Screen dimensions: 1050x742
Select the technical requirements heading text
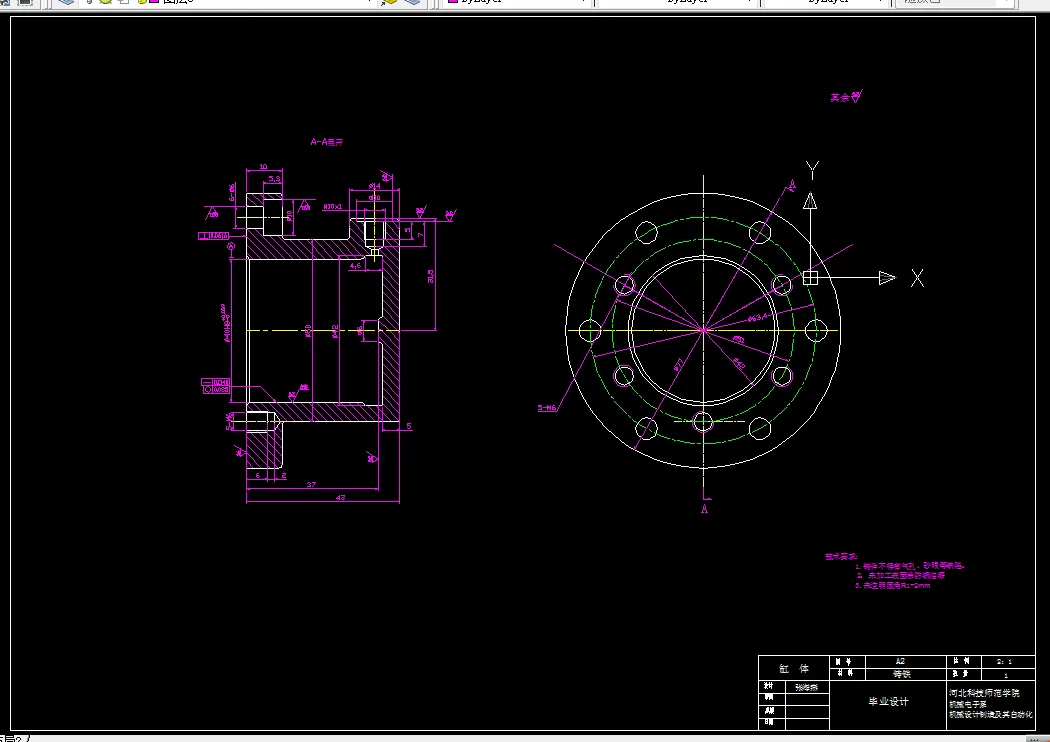[x=841, y=556]
